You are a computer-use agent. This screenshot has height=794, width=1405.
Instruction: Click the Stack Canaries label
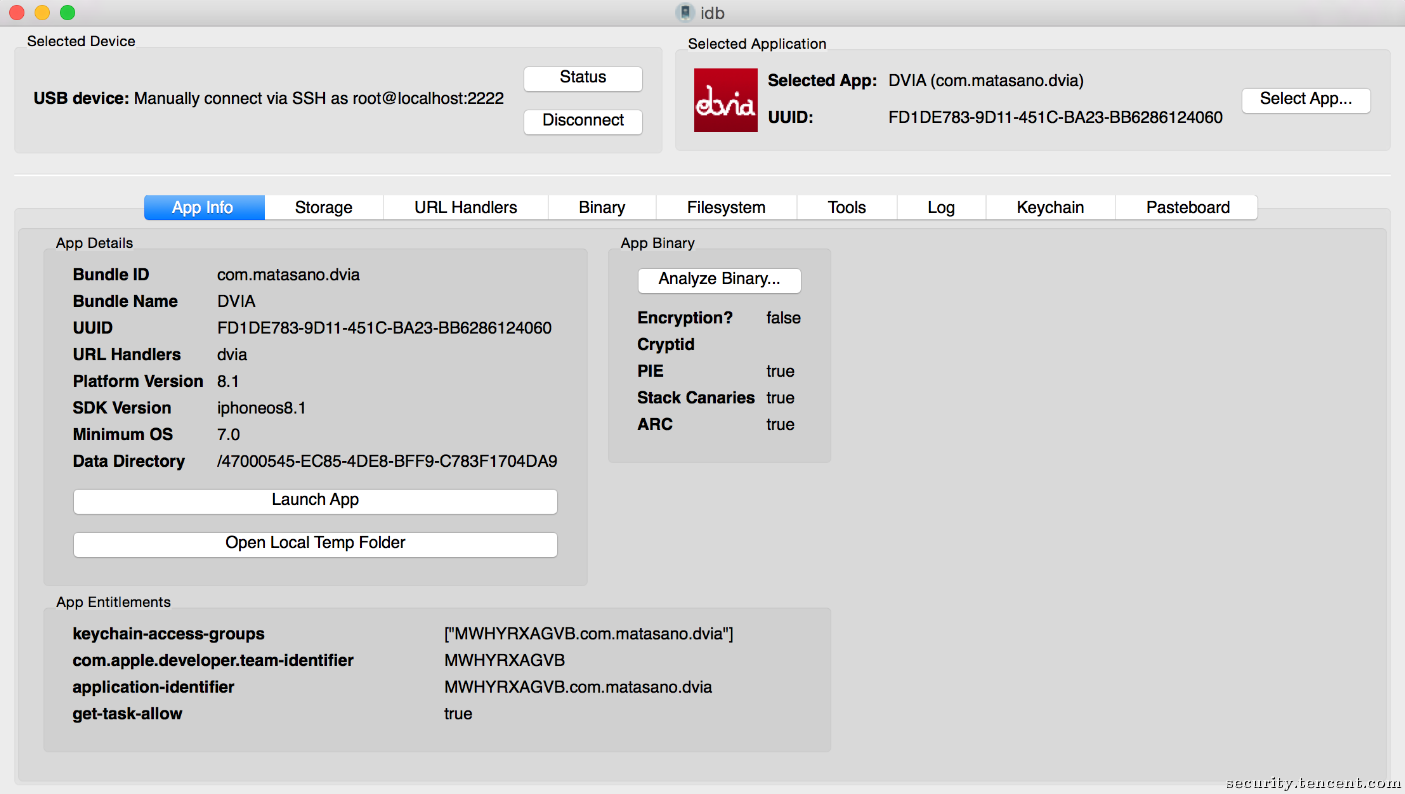coord(696,398)
